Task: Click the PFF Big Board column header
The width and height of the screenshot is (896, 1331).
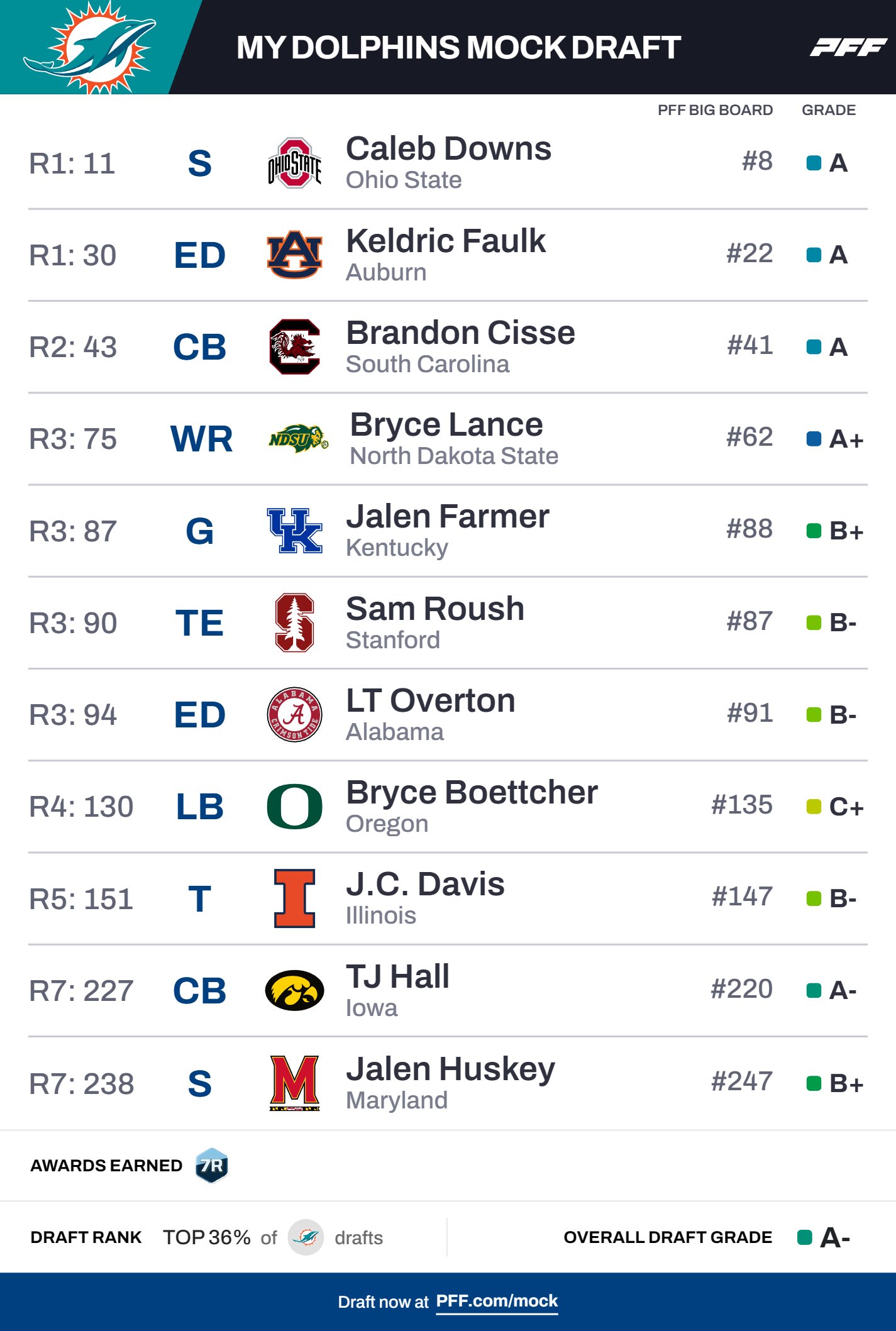Action: 715,110
